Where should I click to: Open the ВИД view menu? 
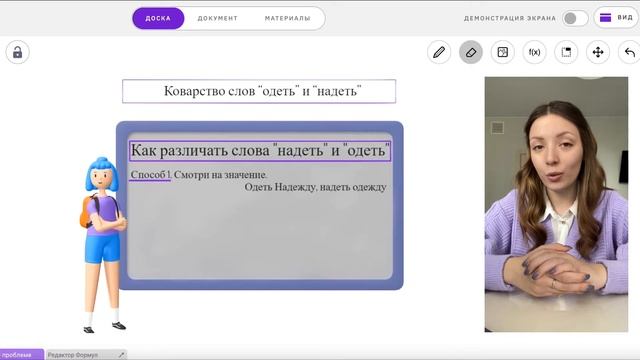(x=617, y=18)
